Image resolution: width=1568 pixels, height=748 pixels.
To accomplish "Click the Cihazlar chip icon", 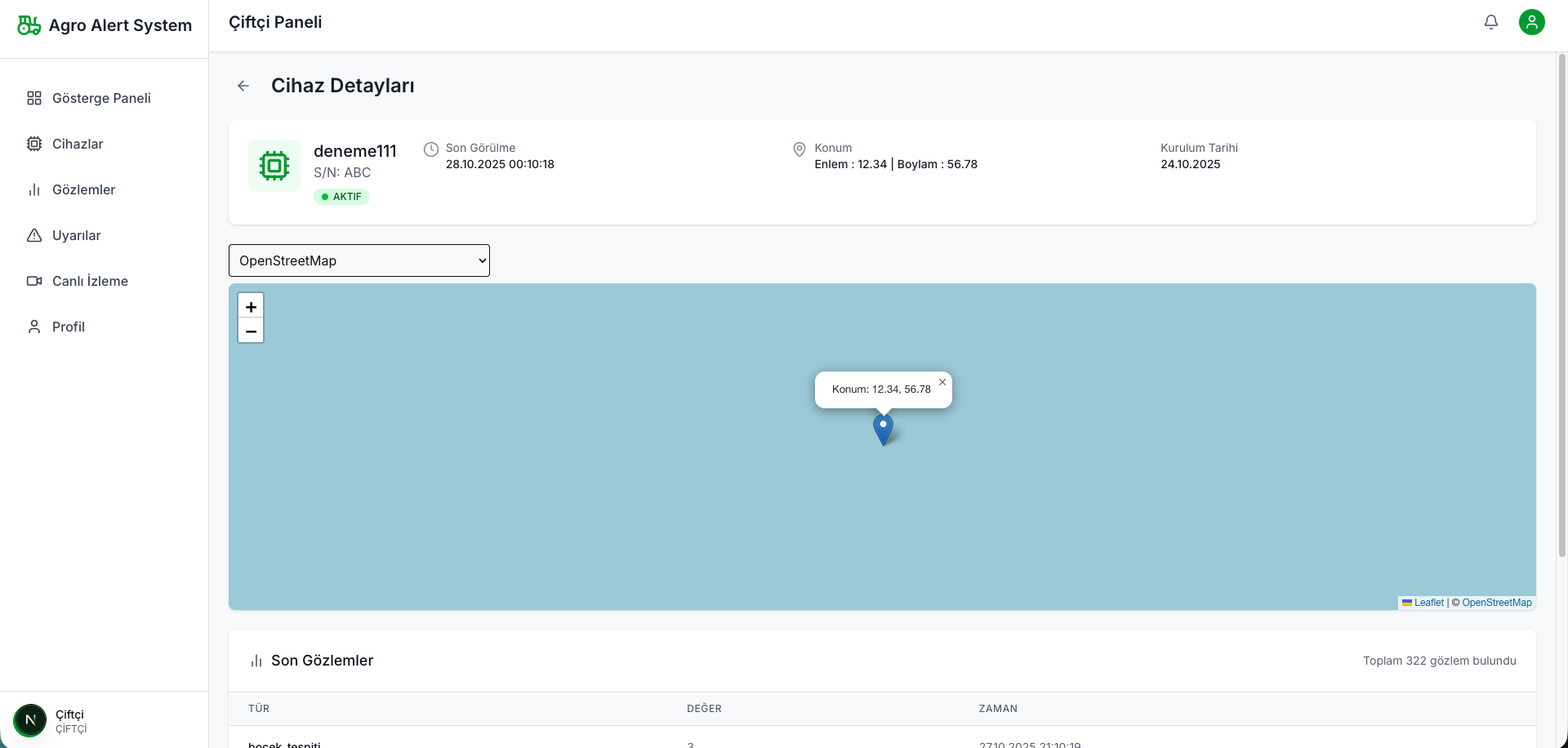I will click(34, 144).
